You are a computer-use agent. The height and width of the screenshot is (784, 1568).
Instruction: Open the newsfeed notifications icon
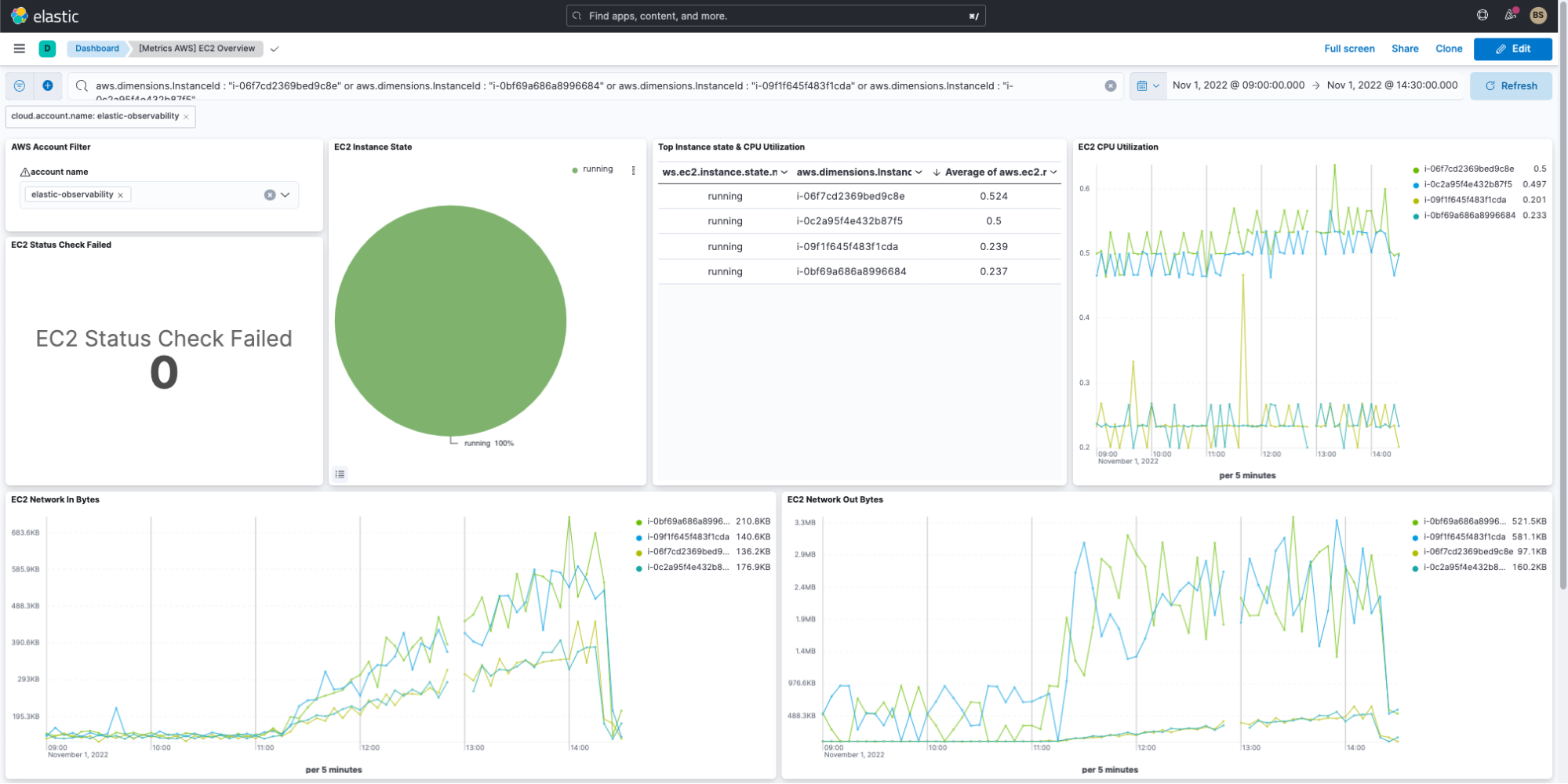(1510, 15)
